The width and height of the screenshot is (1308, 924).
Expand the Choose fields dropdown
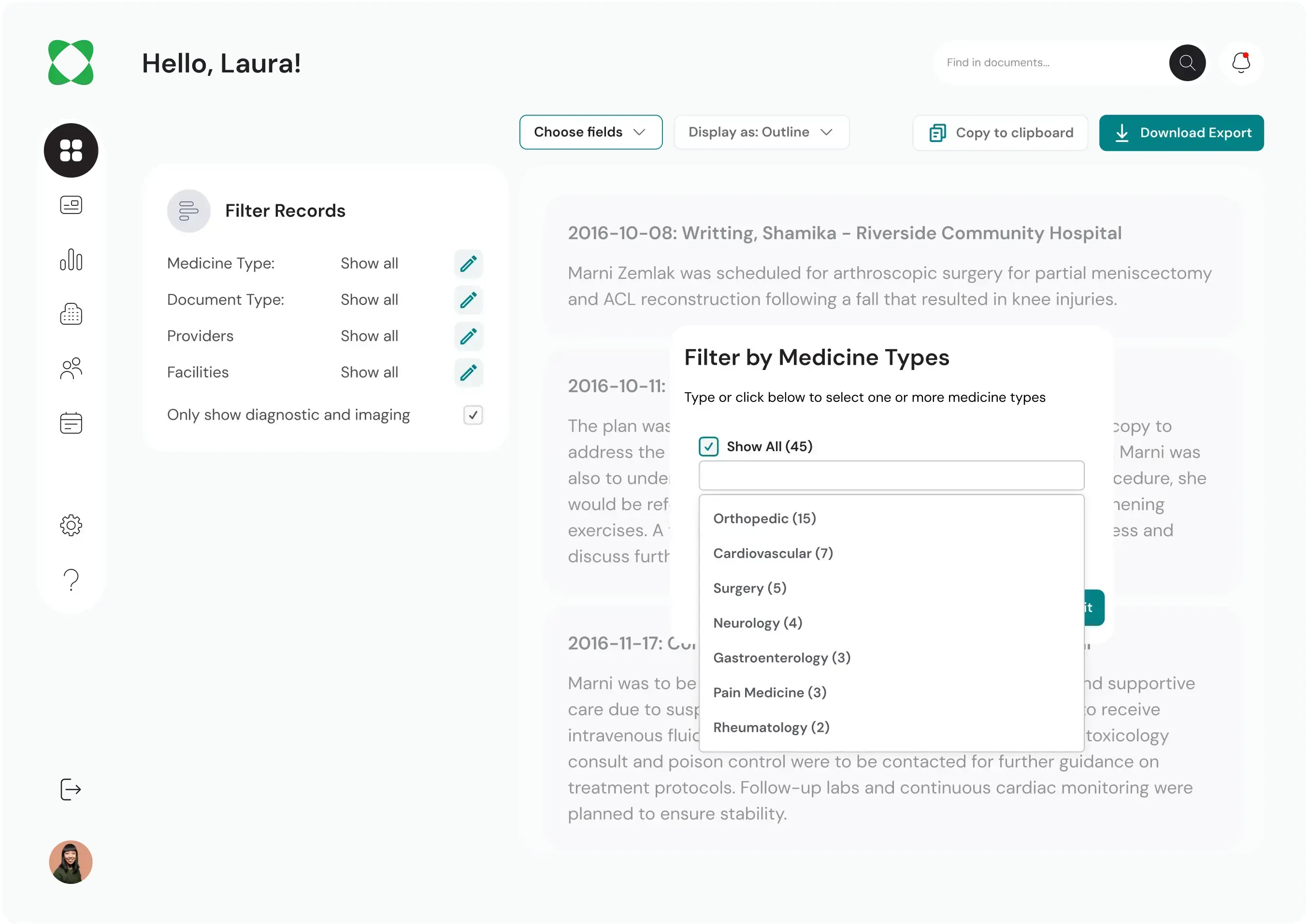tap(591, 132)
